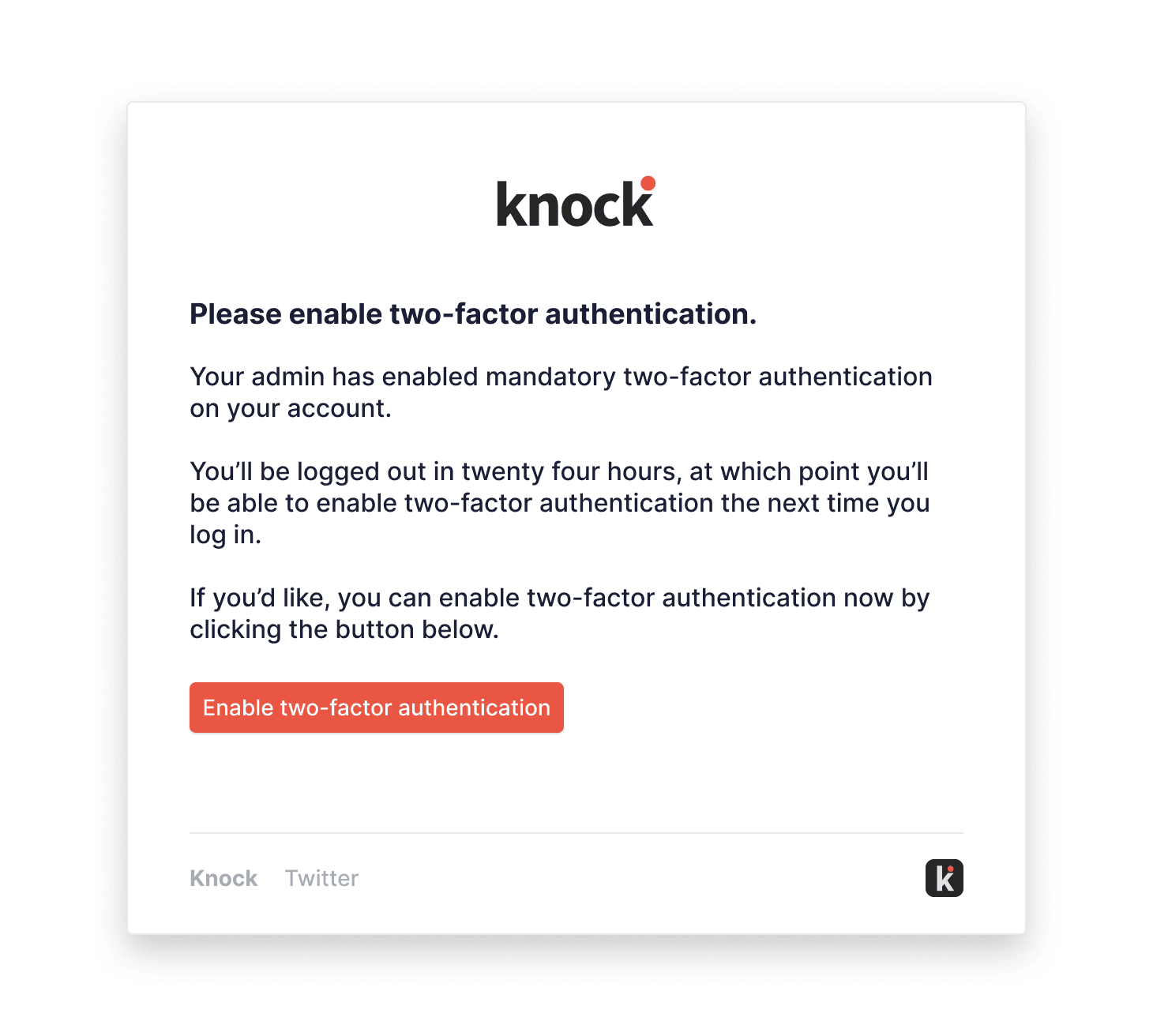Open the Knock footer link
The height and width of the screenshot is (1036, 1153).
[x=223, y=878]
